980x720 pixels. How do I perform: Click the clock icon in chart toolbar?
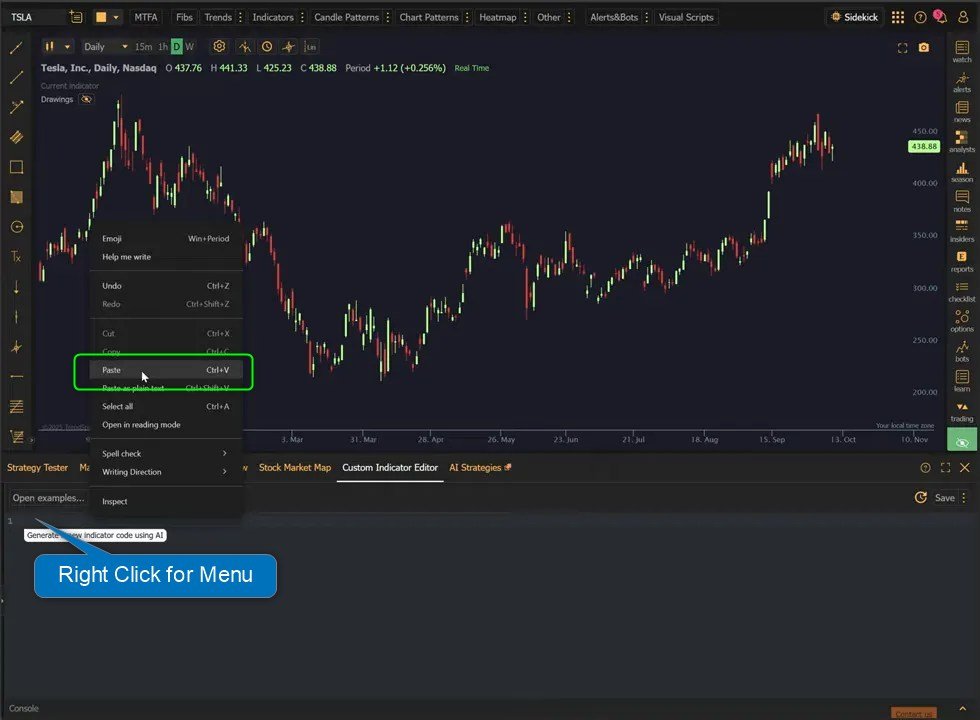[267, 46]
